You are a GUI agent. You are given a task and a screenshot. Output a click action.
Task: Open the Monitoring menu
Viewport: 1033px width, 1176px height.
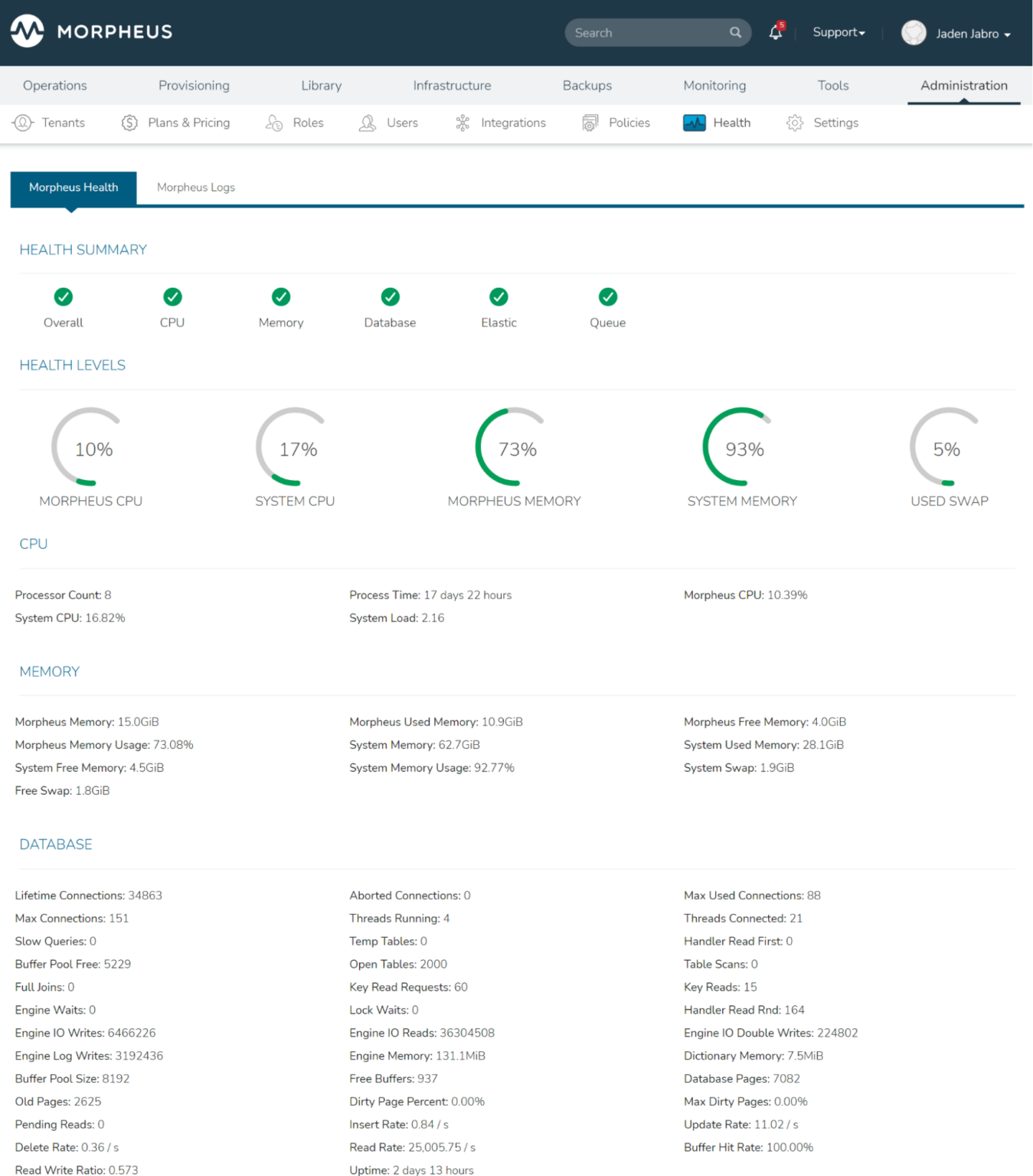pyautogui.click(x=714, y=85)
